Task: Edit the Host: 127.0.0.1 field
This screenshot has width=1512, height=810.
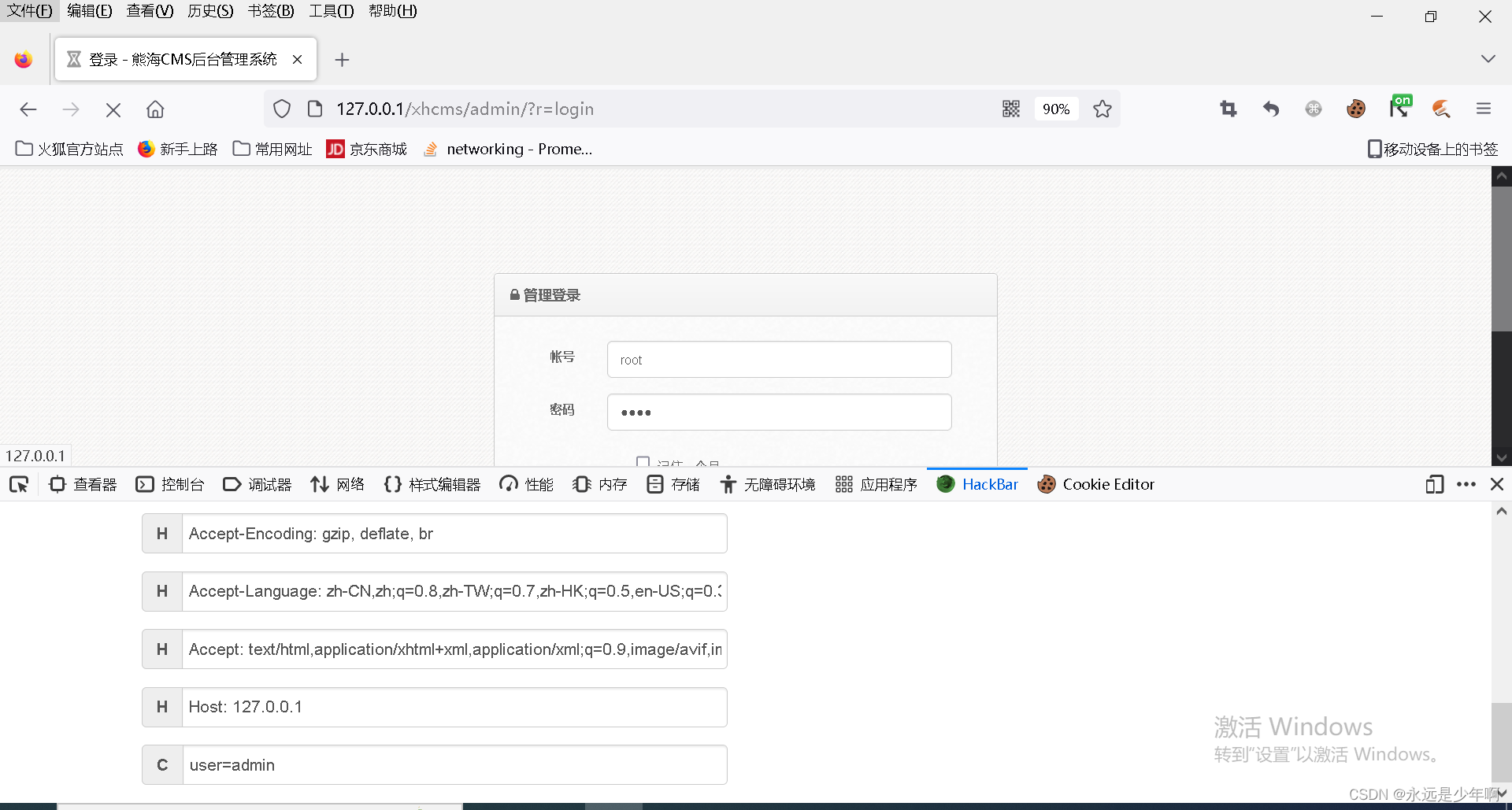Action: 454,707
